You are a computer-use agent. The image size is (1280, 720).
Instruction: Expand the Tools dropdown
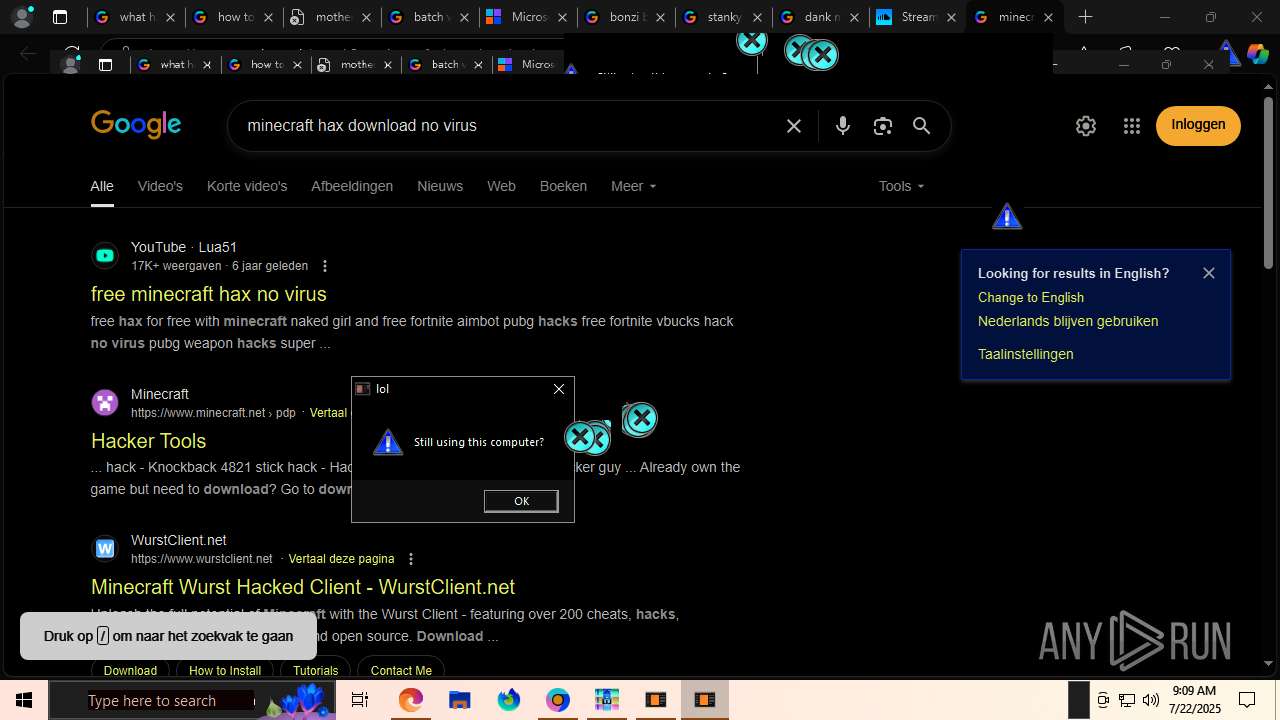pyautogui.click(x=901, y=186)
